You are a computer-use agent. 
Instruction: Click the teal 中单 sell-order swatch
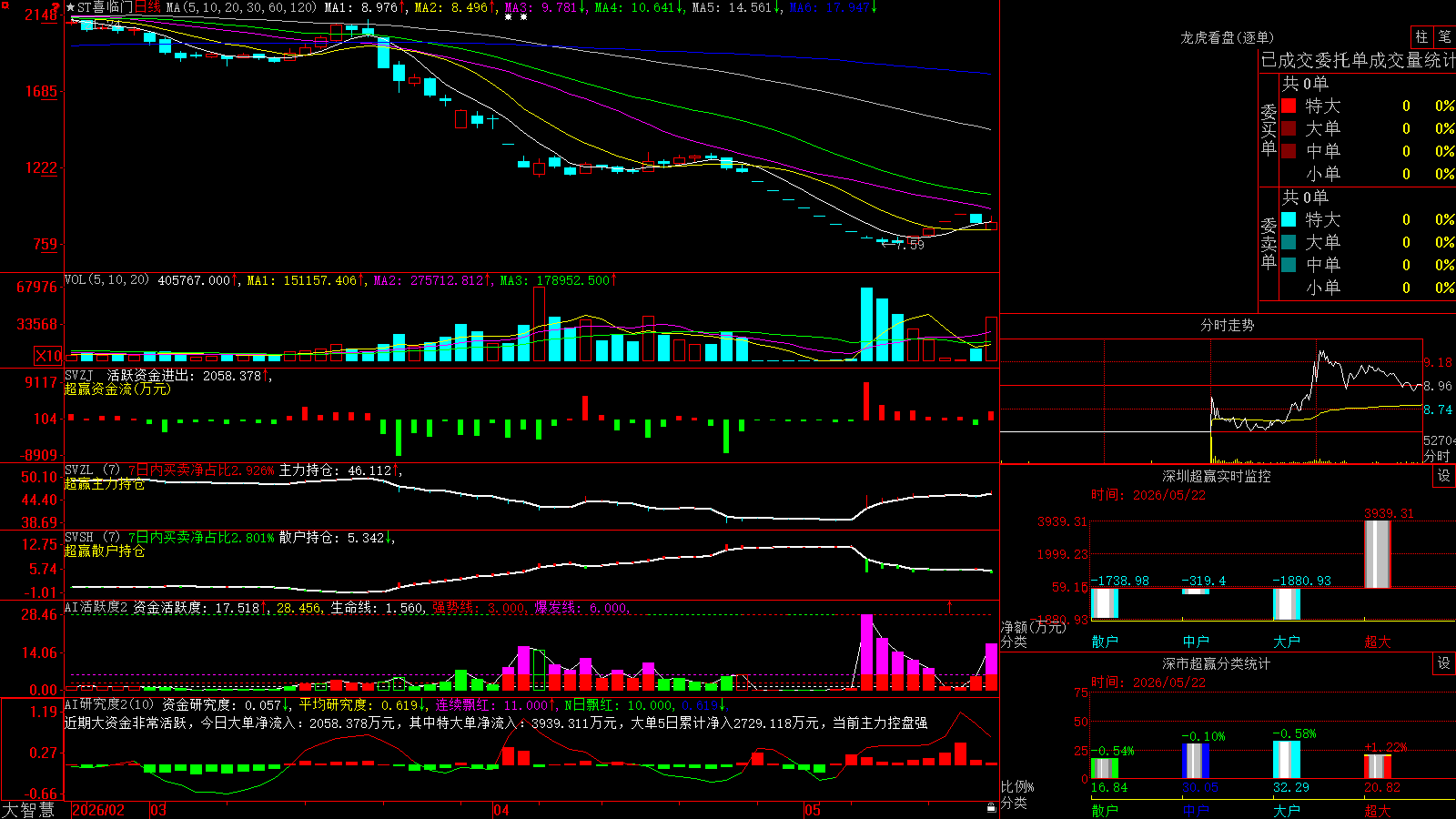coord(1289,265)
